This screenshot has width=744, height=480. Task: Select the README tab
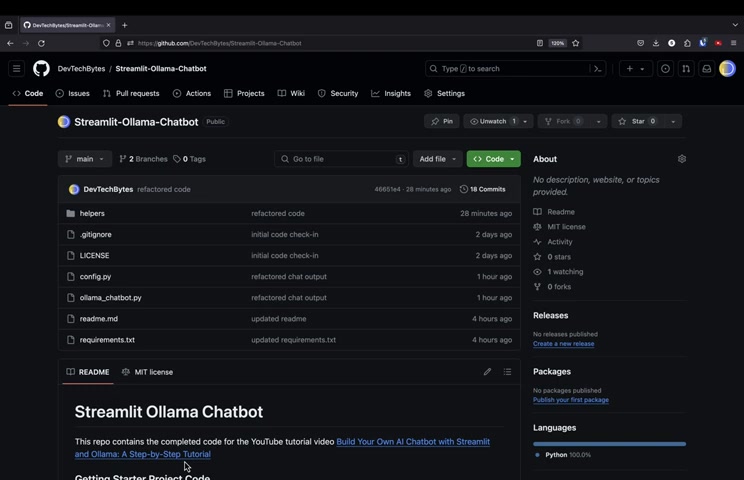(x=88, y=372)
